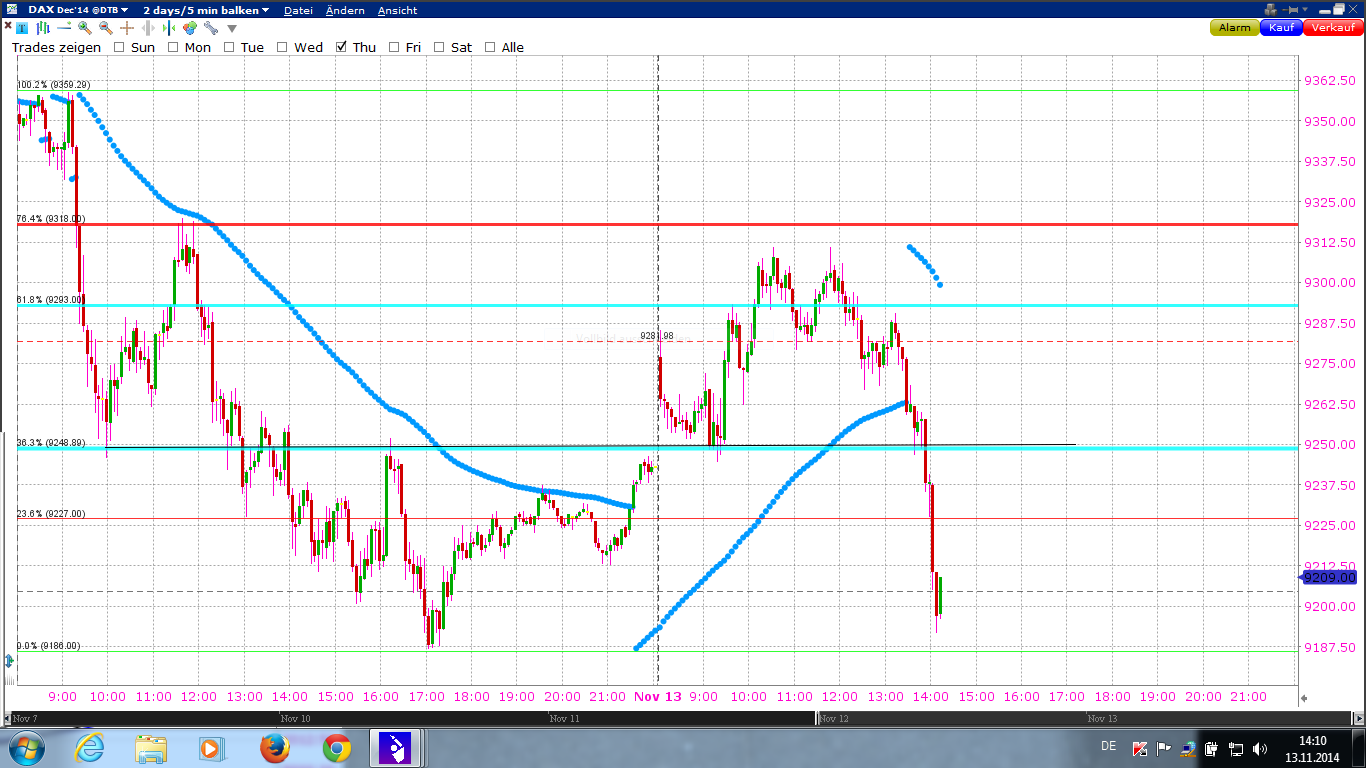
Task: Disable the Thu trades checkbox
Action: [342, 47]
